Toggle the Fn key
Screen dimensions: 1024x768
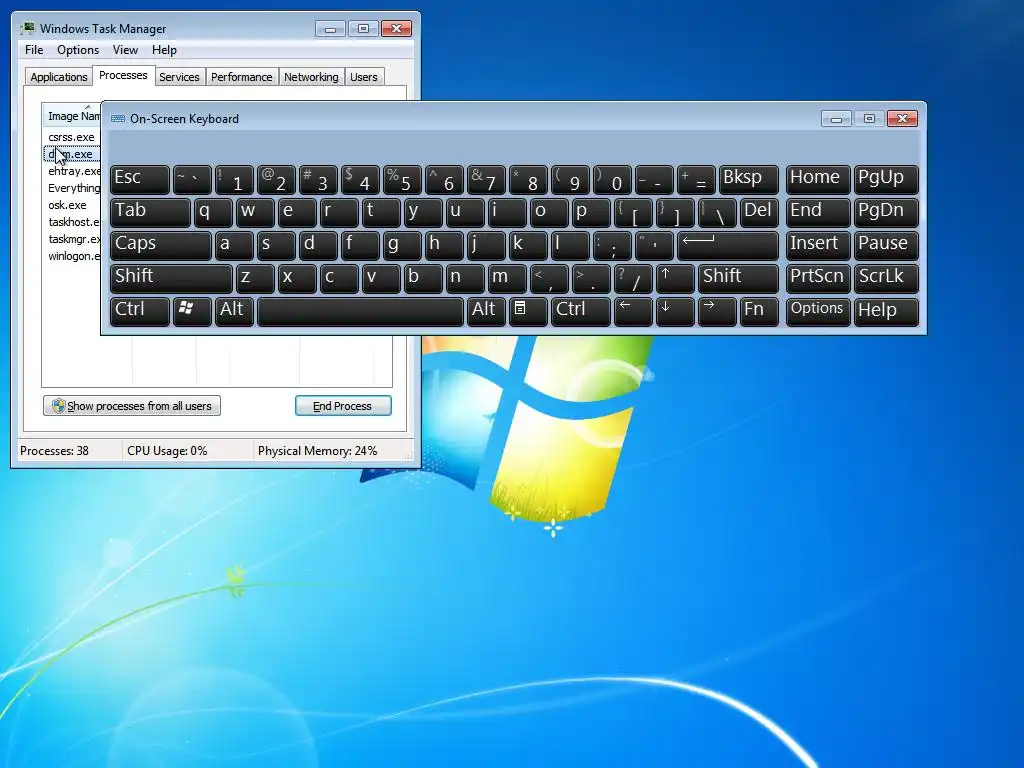tap(759, 310)
